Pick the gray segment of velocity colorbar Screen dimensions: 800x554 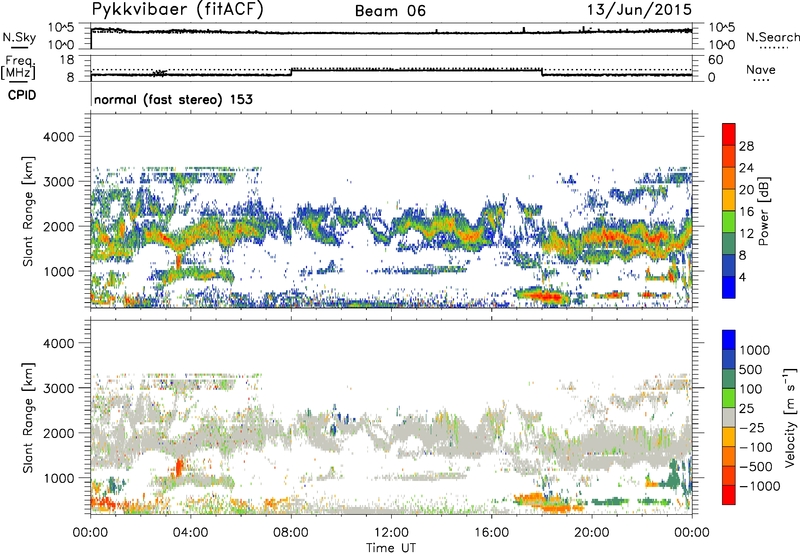point(729,417)
